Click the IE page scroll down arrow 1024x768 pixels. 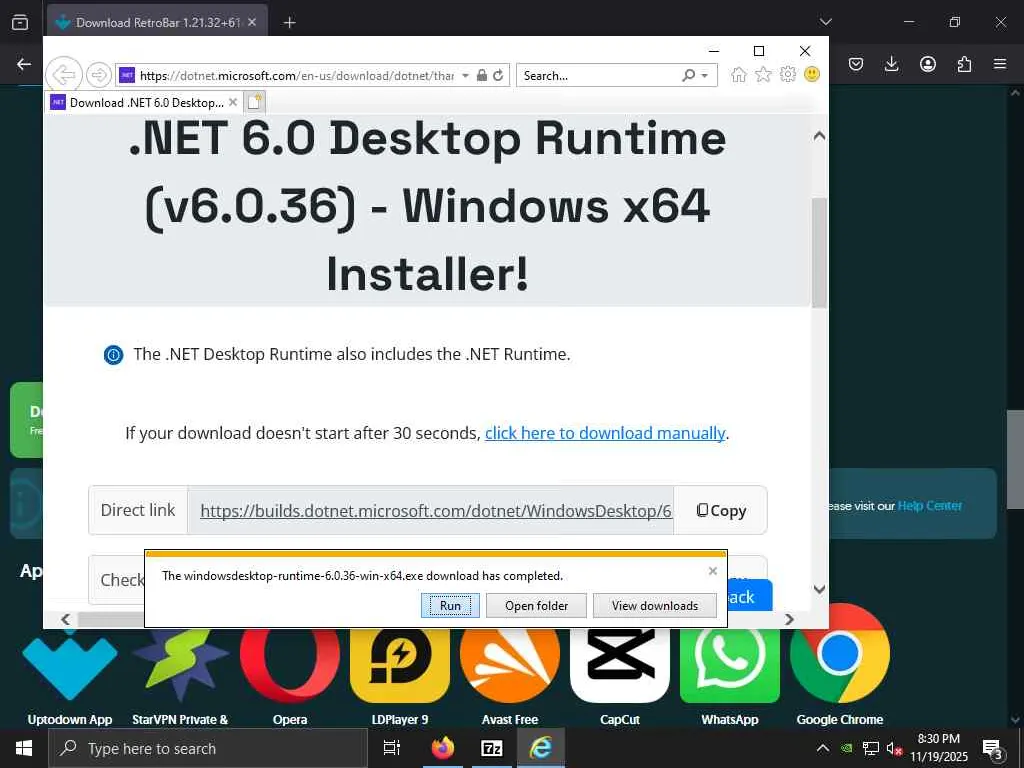tap(819, 589)
